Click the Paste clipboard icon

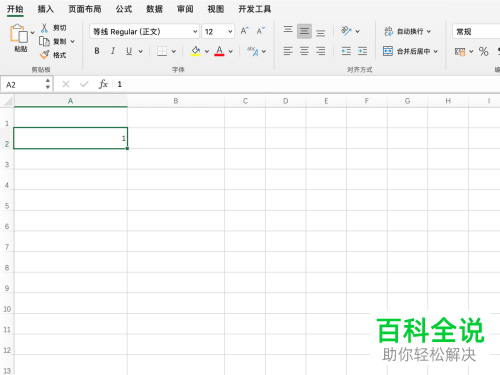19,33
